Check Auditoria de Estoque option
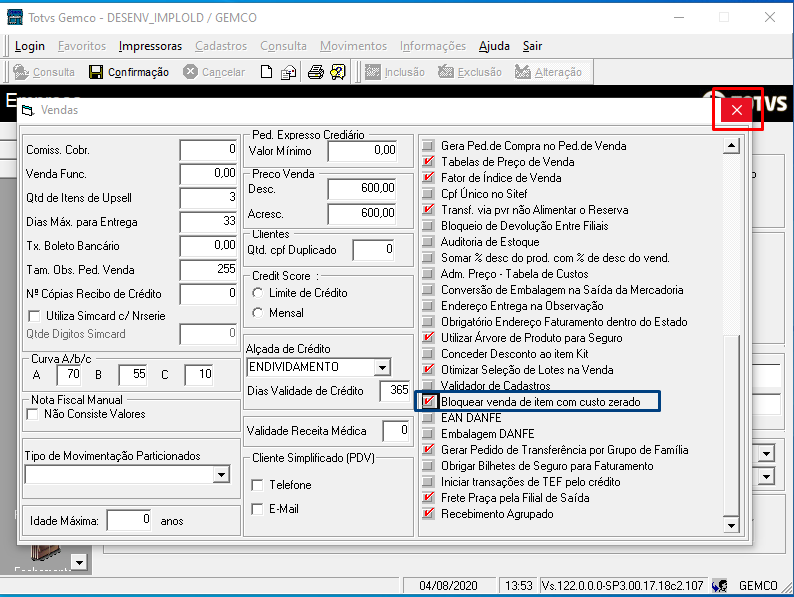Viewport: 794px width, 597px height. [x=428, y=242]
